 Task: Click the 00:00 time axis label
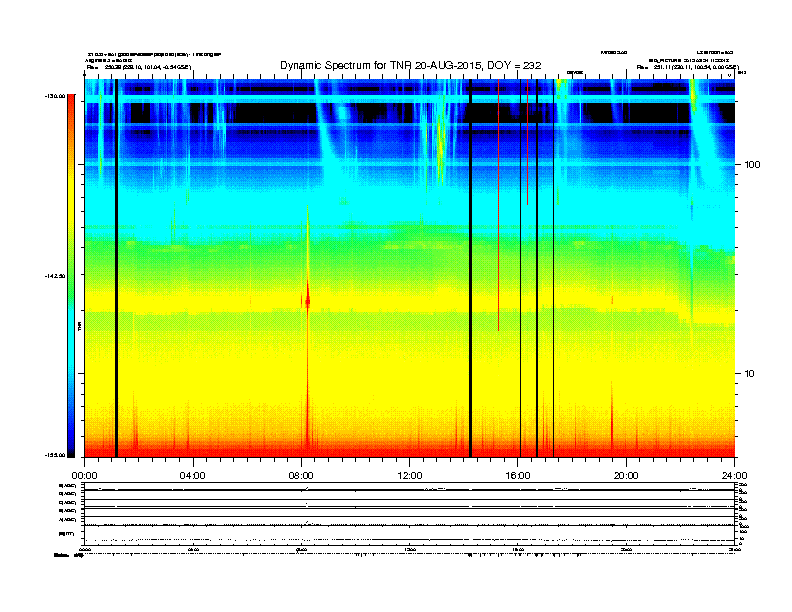[x=84, y=476]
